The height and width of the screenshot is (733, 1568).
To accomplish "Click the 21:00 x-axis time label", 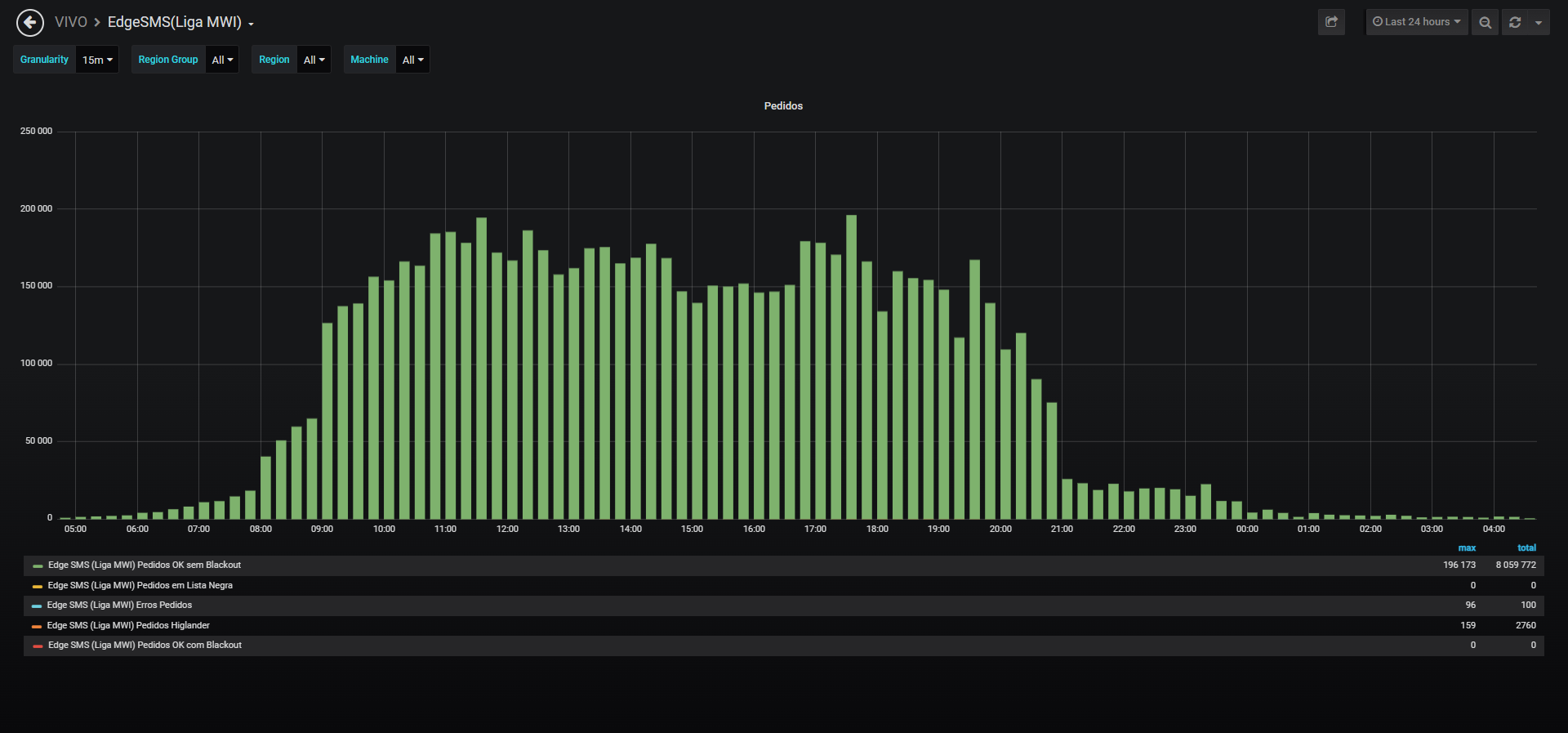I will pos(1062,530).
